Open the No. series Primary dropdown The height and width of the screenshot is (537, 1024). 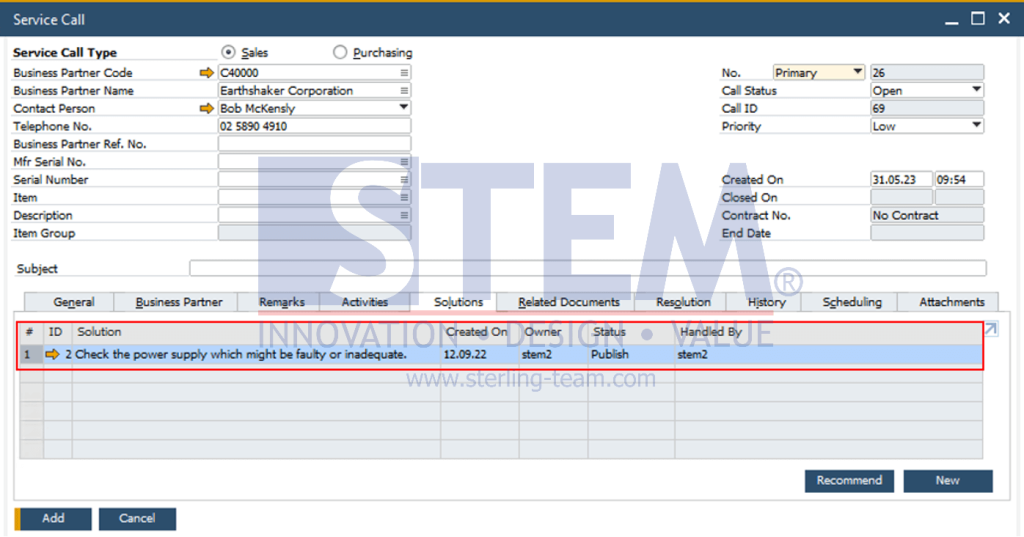pos(857,72)
